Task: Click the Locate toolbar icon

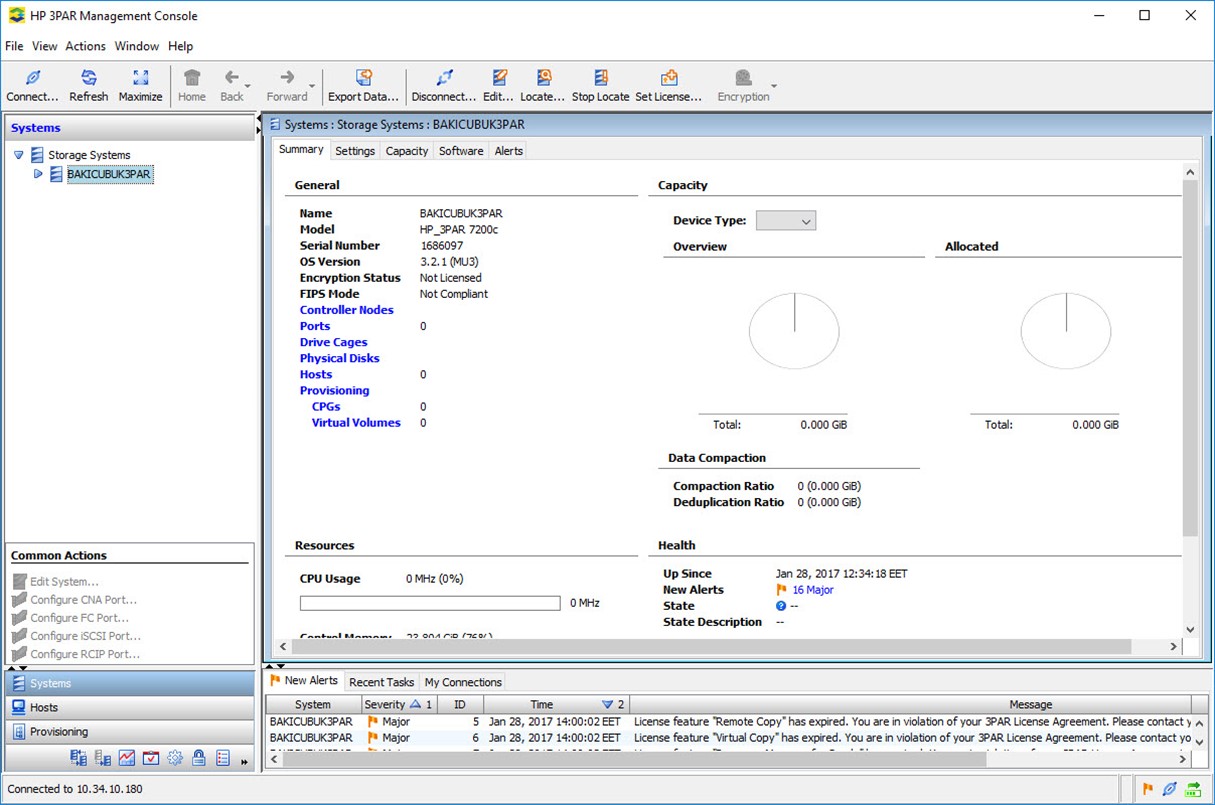Action: click(x=544, y=78)
